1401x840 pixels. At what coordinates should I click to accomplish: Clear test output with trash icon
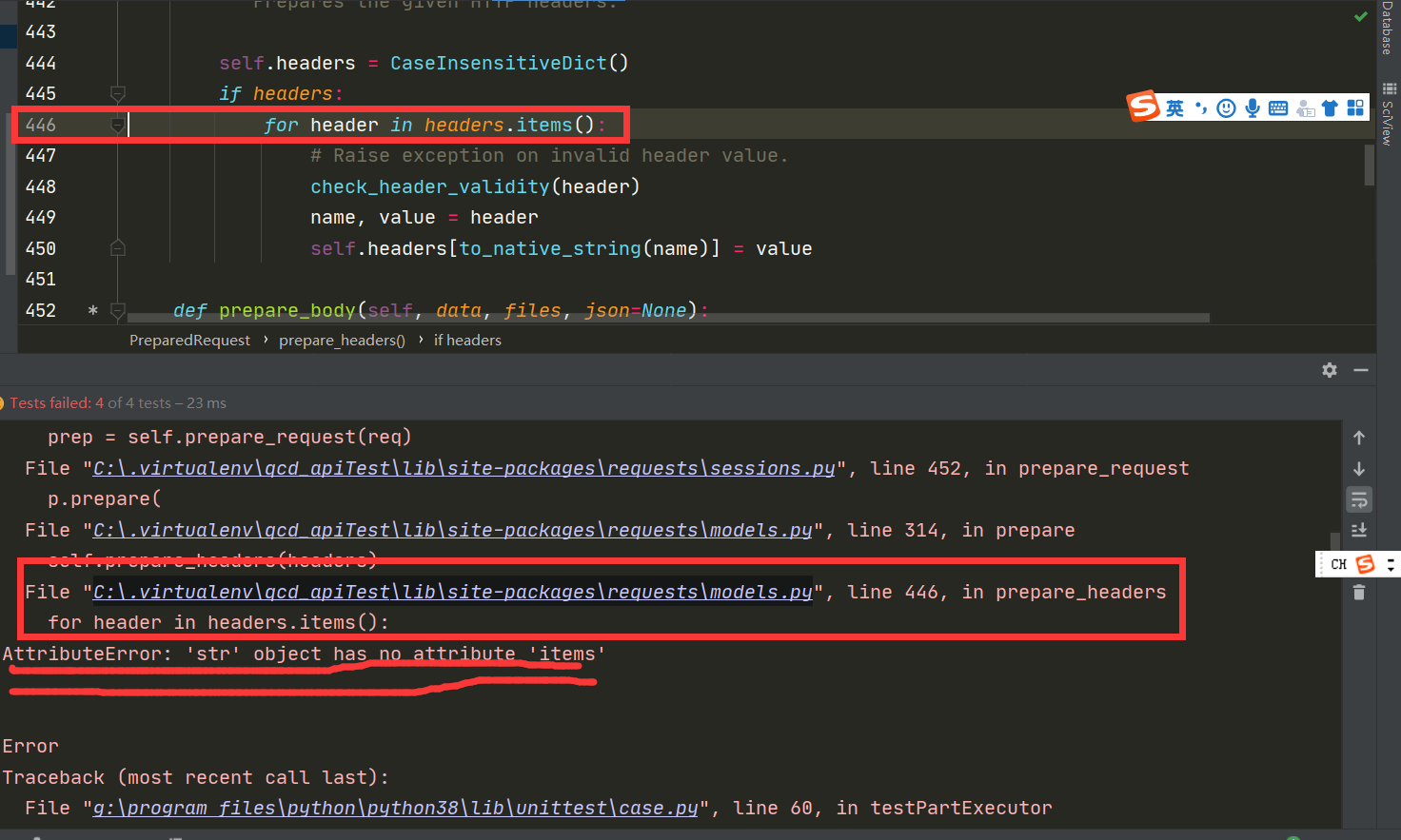[x=1359, y=592]
